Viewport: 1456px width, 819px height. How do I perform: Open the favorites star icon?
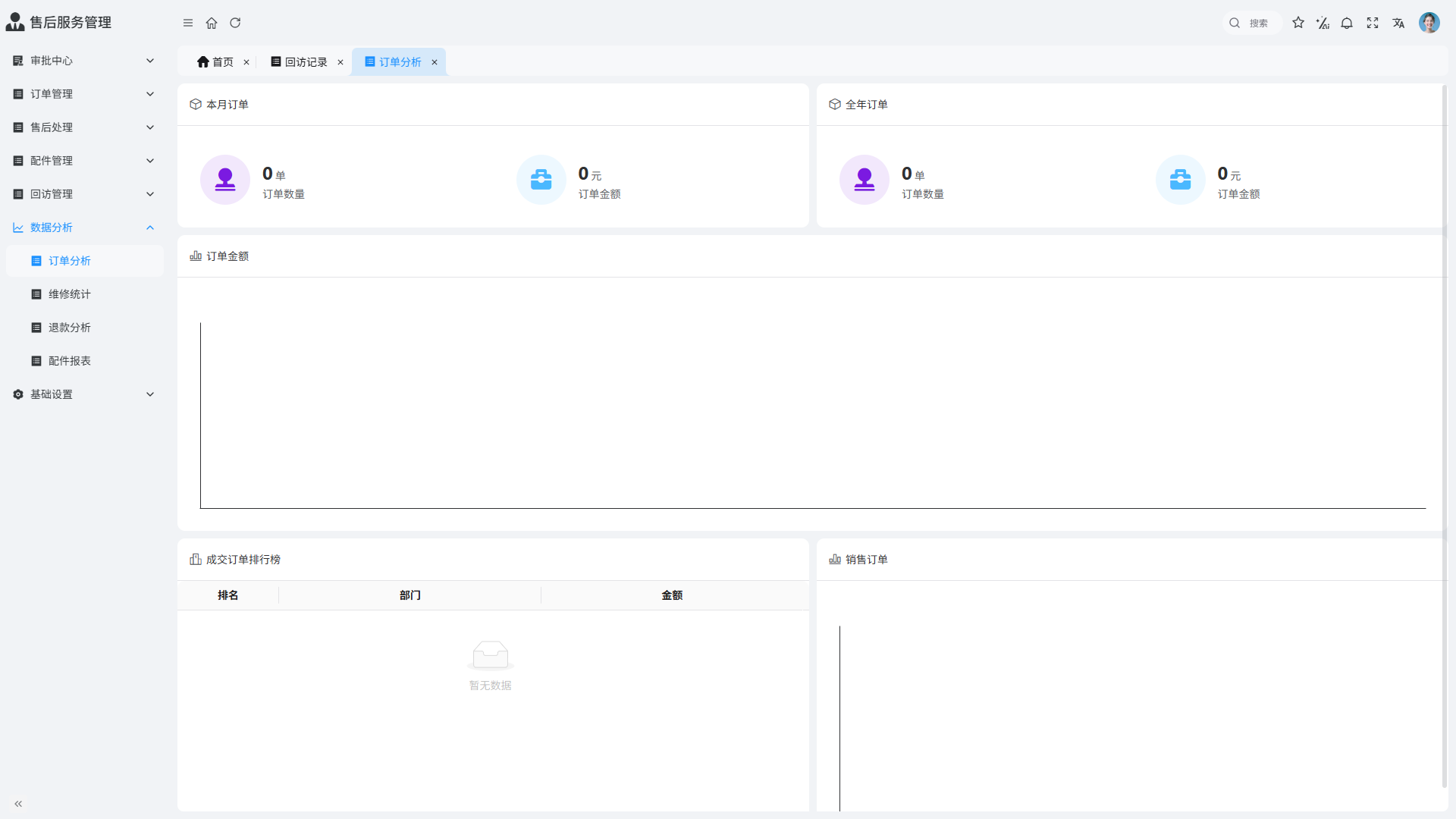pyautogui.click(x=1298, y=23)
